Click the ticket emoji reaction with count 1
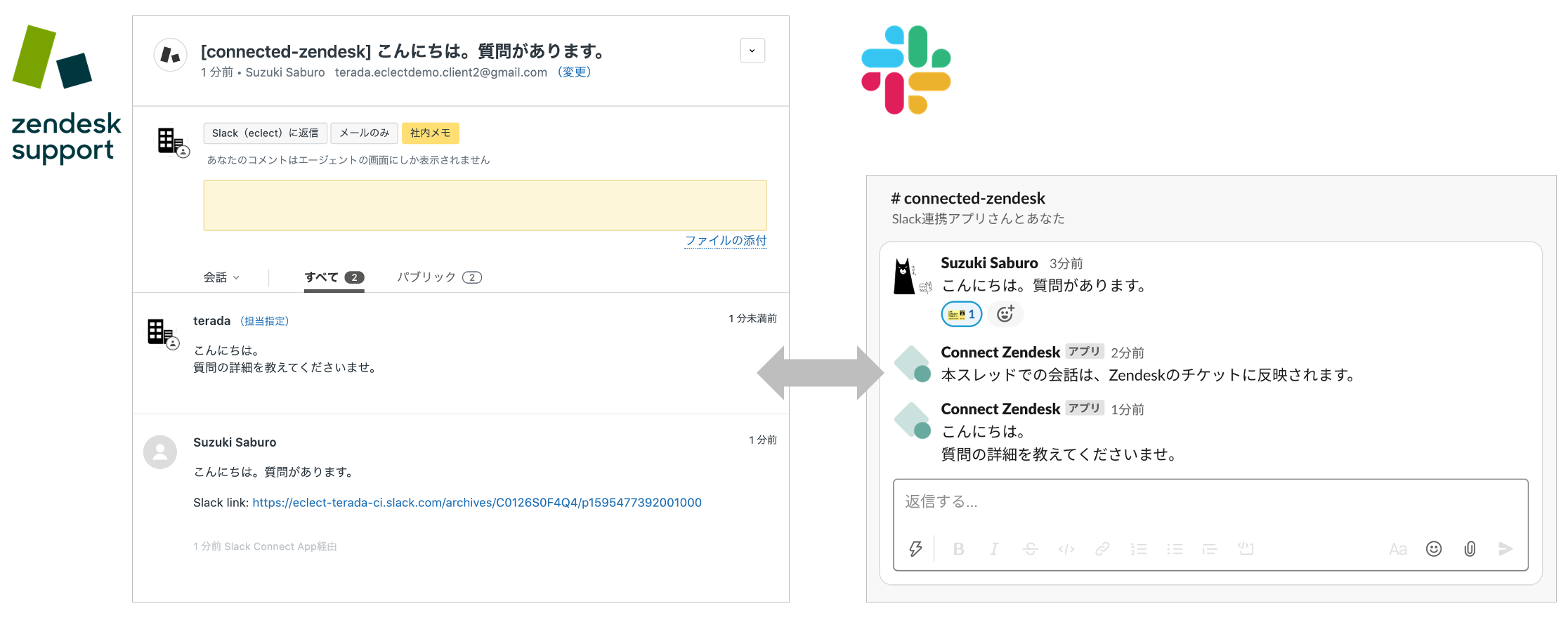This screenshot has width=1568, height=639. coord(961,314)
